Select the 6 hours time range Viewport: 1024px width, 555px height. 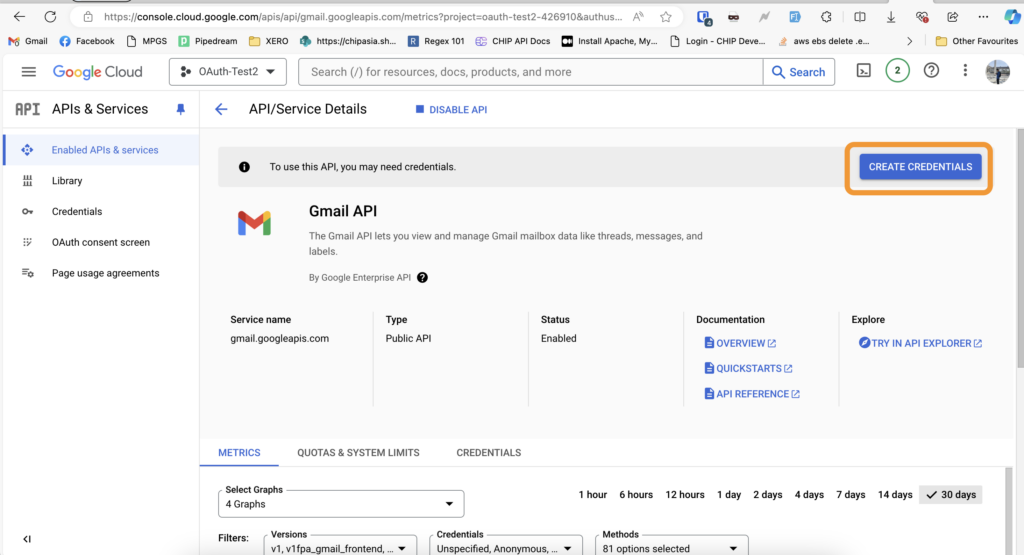[x=635, y=495]
